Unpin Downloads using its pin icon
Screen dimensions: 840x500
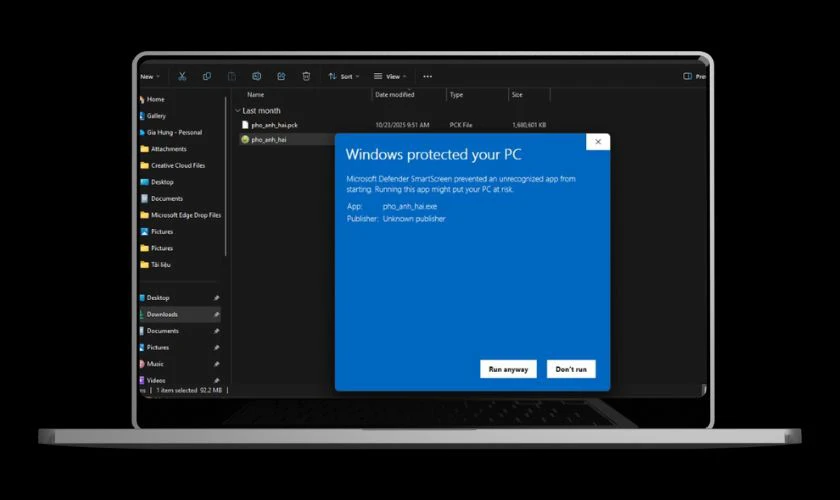[216, 314]
